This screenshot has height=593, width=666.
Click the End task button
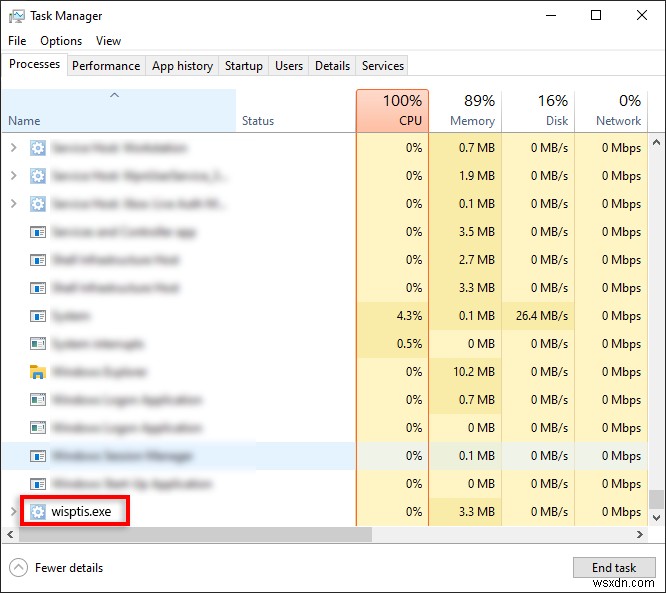point(614,568)
